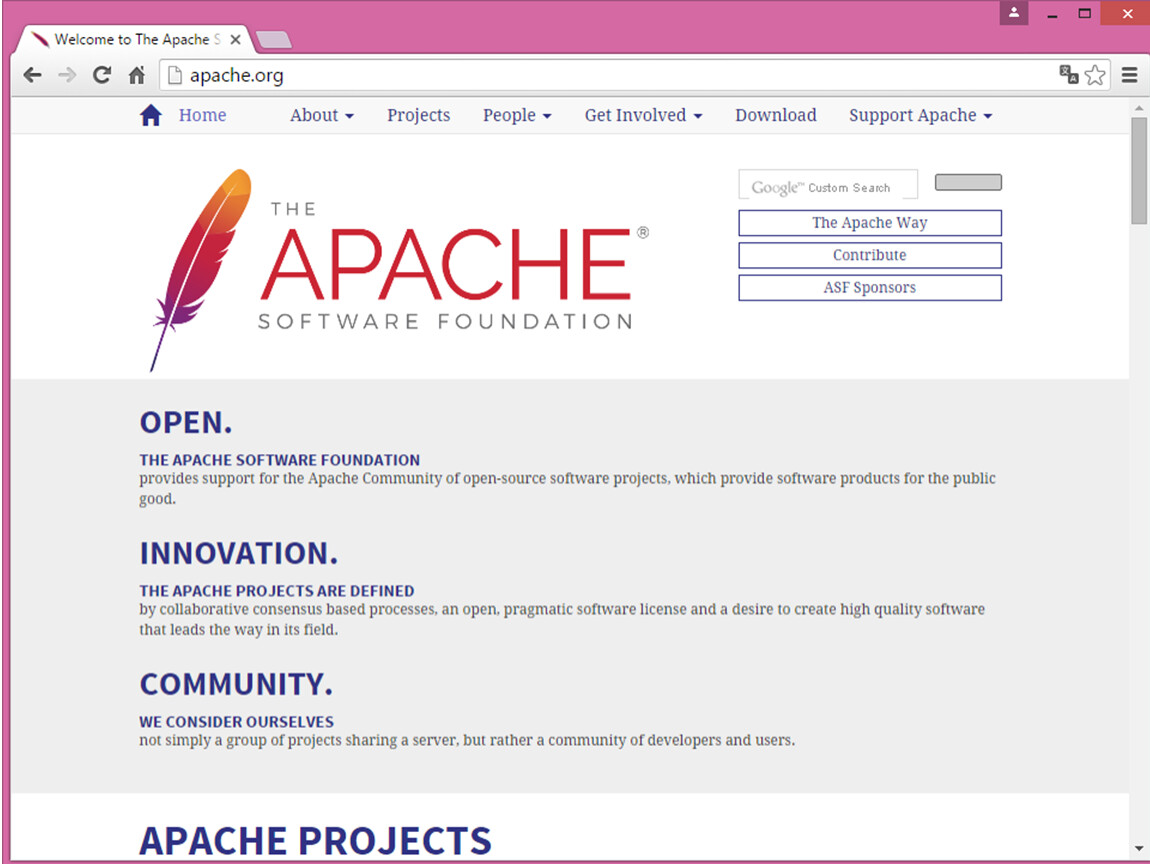The image size is (1150, 864).
Task: Expand the About dropdown menu
Action: coord(321,116)
